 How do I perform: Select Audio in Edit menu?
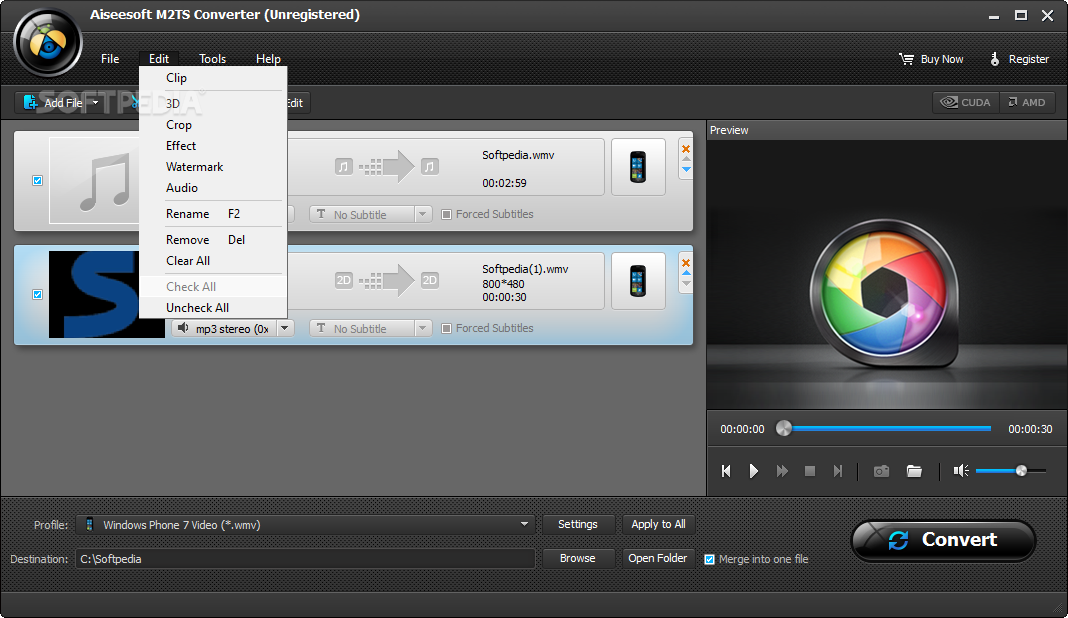pos(213,188)
